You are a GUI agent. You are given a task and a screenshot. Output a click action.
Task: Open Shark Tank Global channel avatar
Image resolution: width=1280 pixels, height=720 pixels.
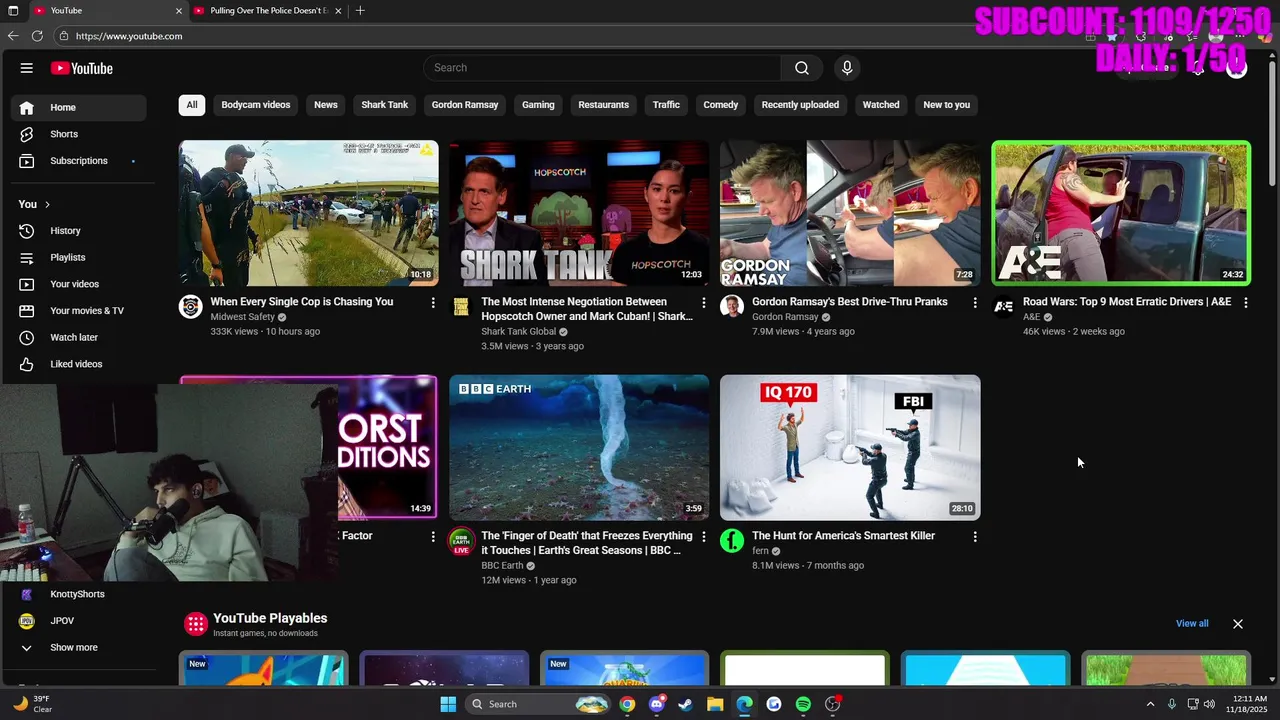tap(461, 307)
